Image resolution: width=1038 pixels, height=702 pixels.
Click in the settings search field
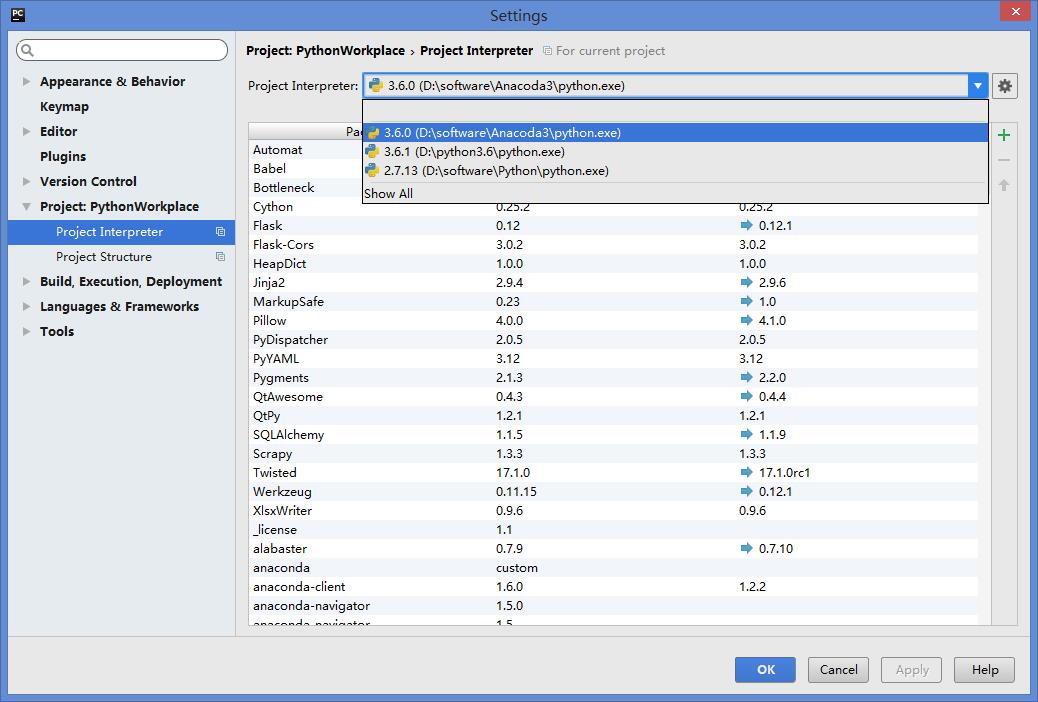tap(122, 50)
